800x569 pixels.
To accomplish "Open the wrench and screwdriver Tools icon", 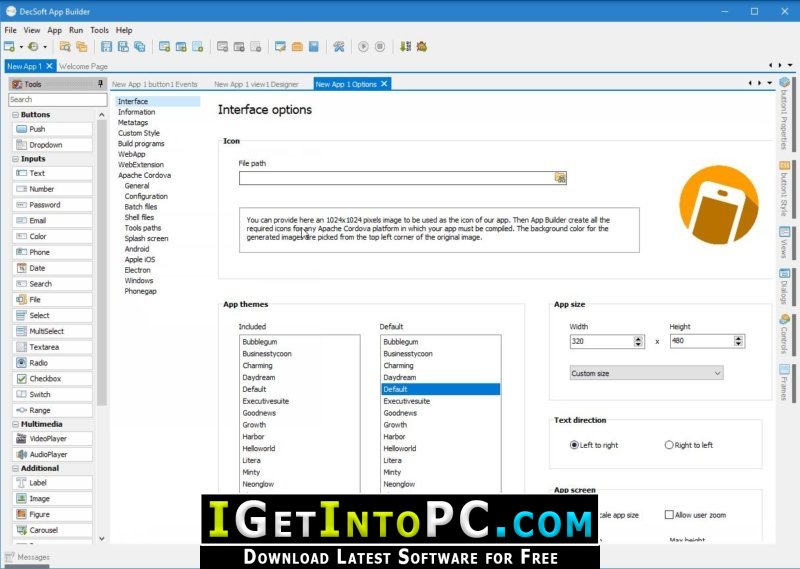I will [x=339, y=46].
